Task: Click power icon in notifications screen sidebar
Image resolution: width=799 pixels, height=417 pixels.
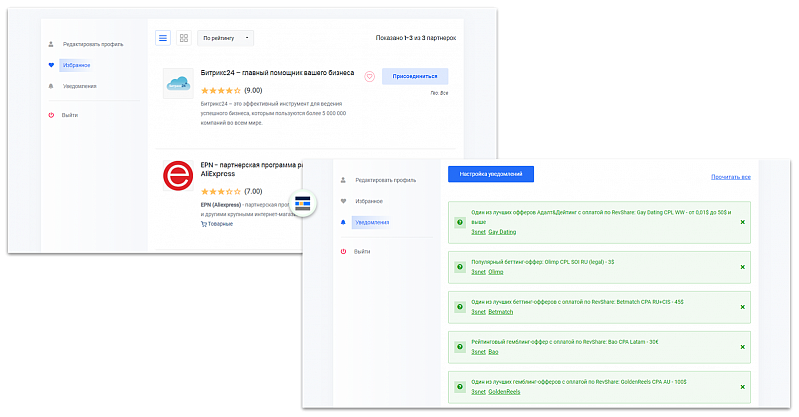Action: tap(343, 251)
